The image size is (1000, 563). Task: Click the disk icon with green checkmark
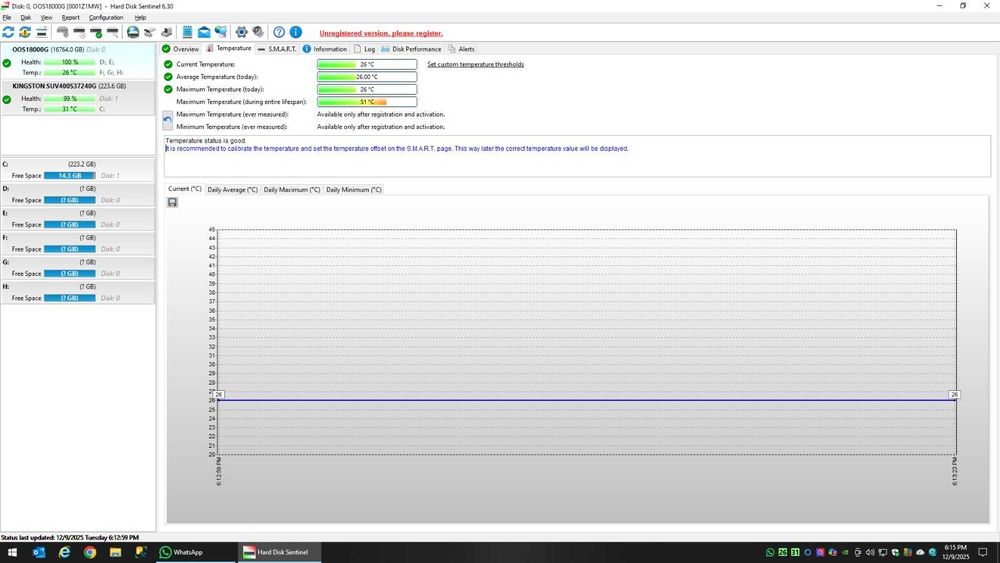pyautogui.click(x=96, y=32)
